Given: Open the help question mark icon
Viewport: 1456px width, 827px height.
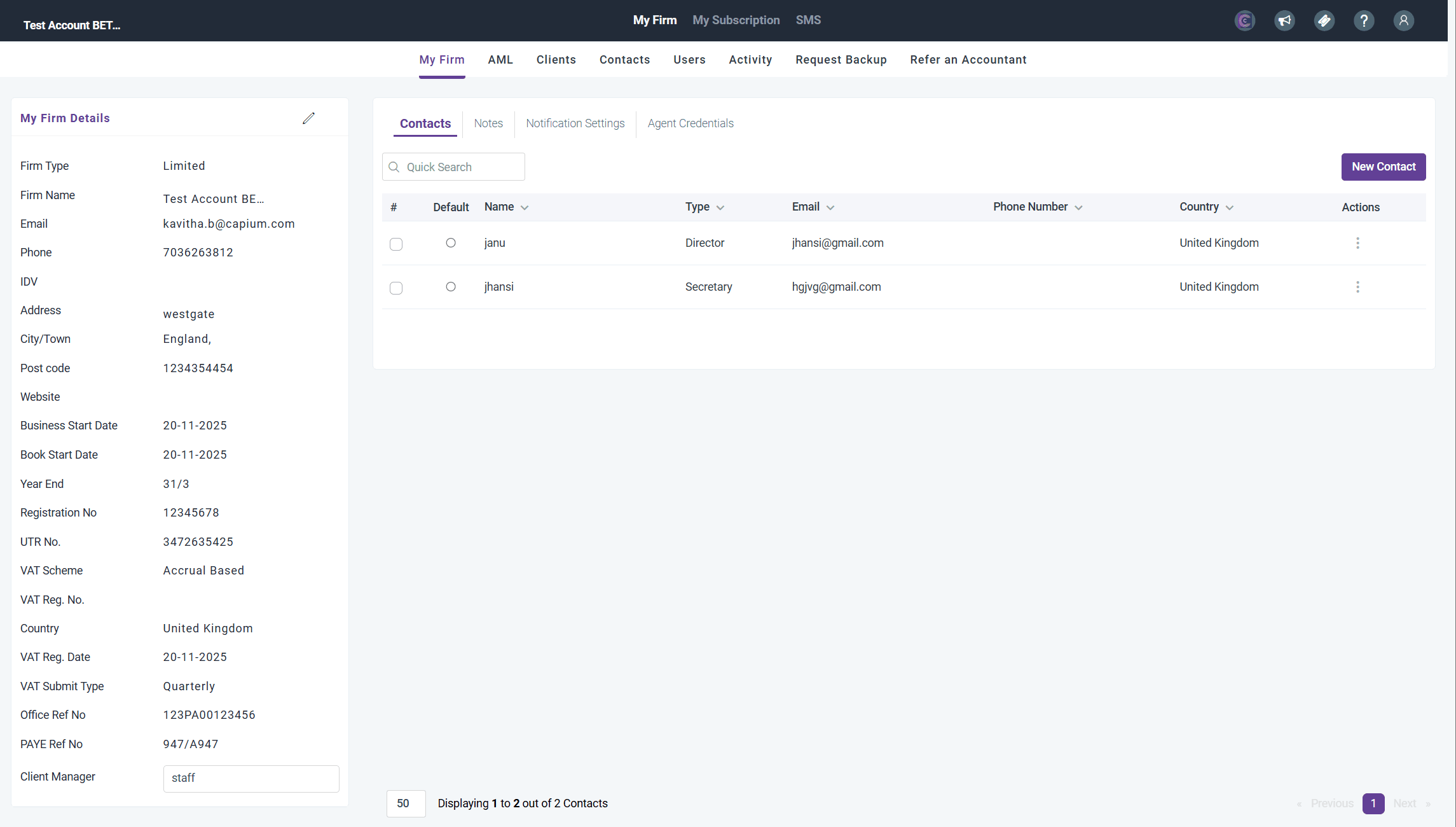Looking at the screenshot, I should [x=1364, y=21].
